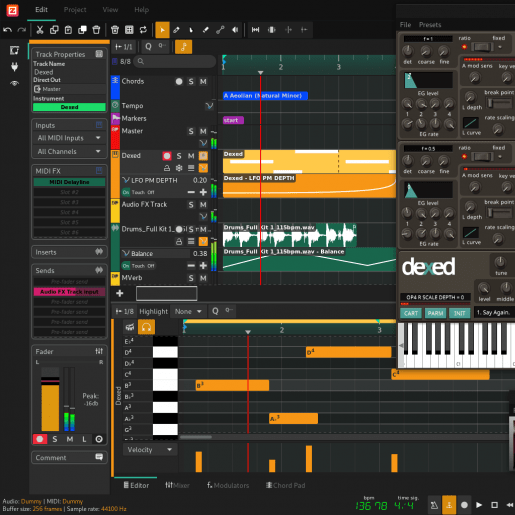The width and height of the screenshot is (515, 515).
Task: Switch to the Mixer tab
Action: coord(178,485)
